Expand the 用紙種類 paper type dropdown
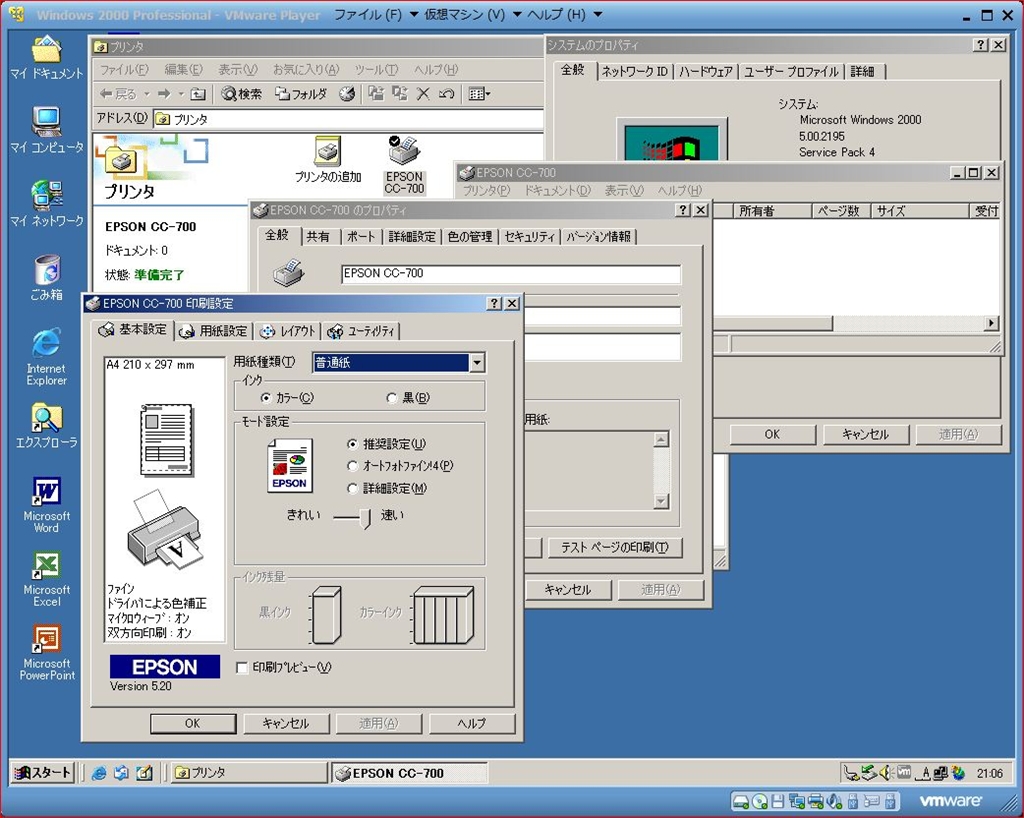The width and height of the screenshot is (1024, 818). (x=477, y=363)
